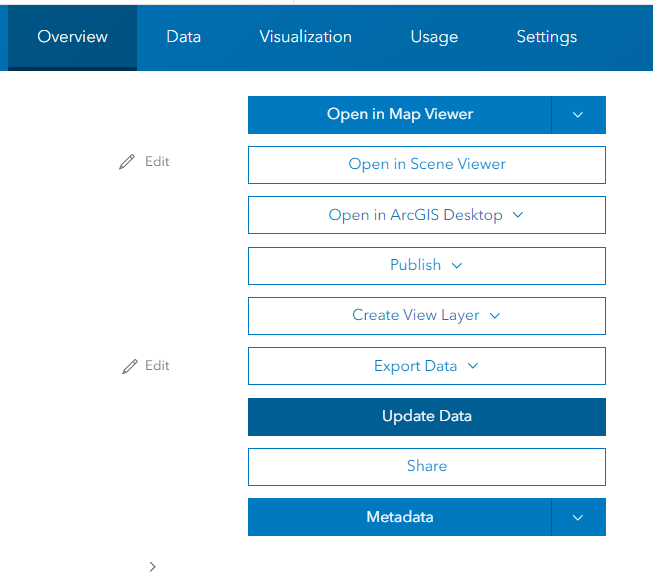This screenshot has height=575, width=653.
Task: Click the Edit text level with Scene Viewer
Action: click(x=157, y=162)
